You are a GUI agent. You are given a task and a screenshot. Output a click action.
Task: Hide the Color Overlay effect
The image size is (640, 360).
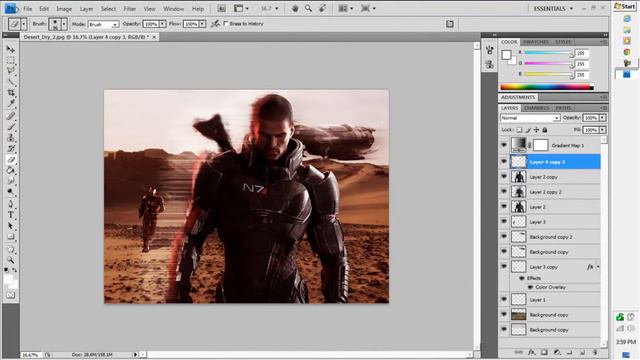pyautogui.click(x=530, y=287)
